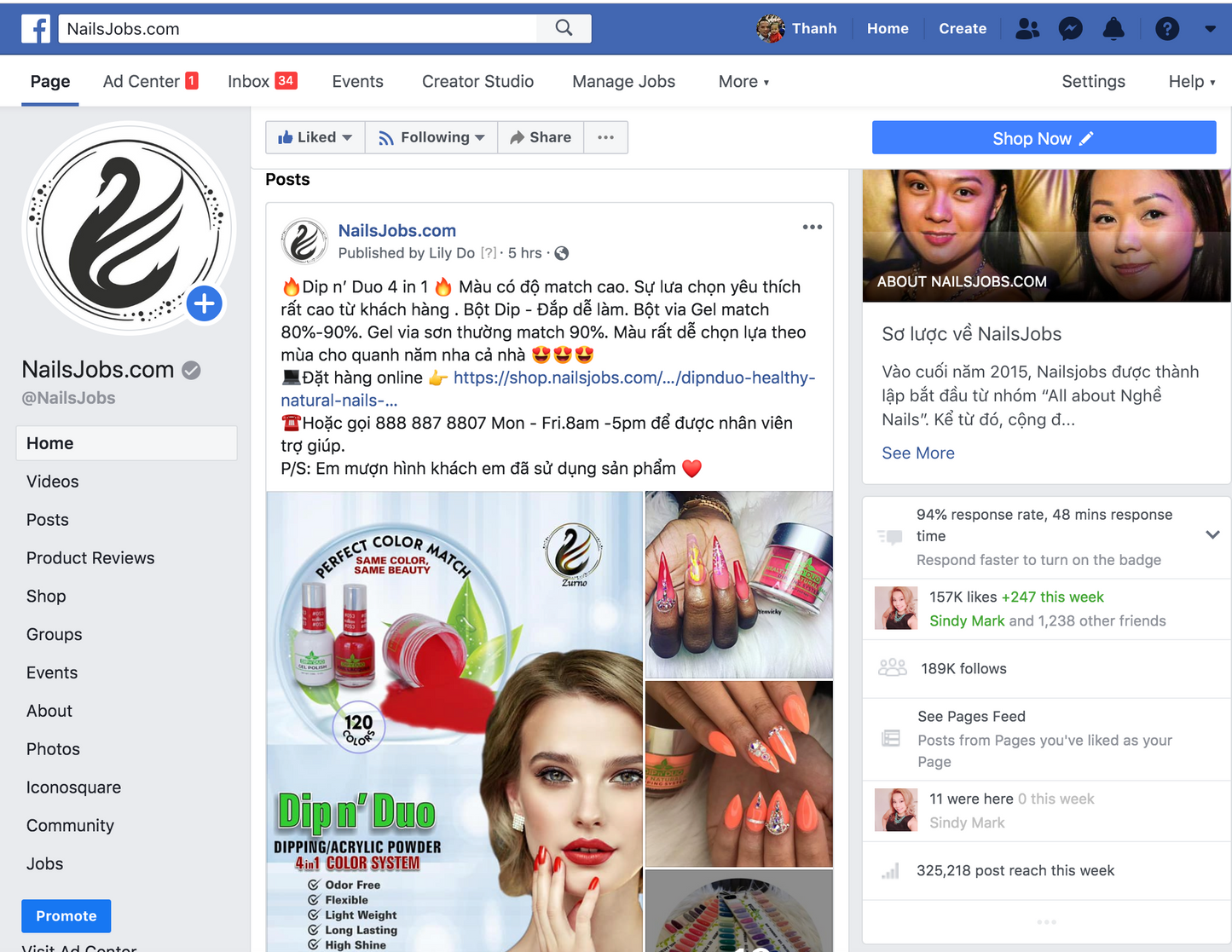Click the post's NailsJobs swan avatar
The image size is (1232, 952).
pos(304,241)
